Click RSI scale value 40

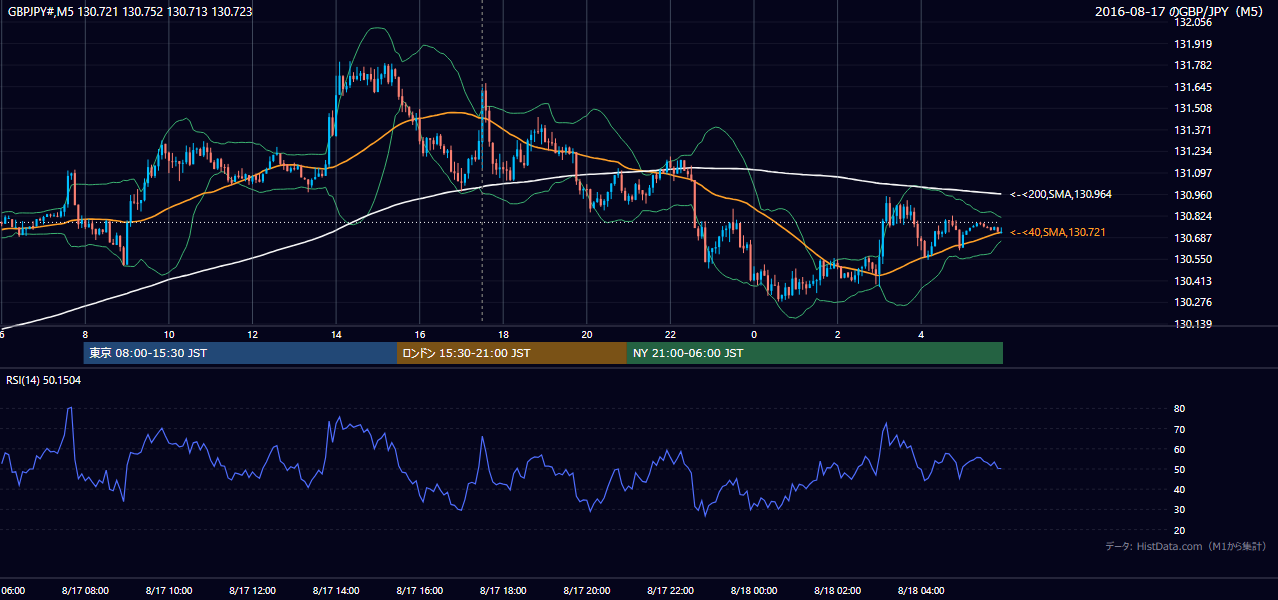[1180, 489]
